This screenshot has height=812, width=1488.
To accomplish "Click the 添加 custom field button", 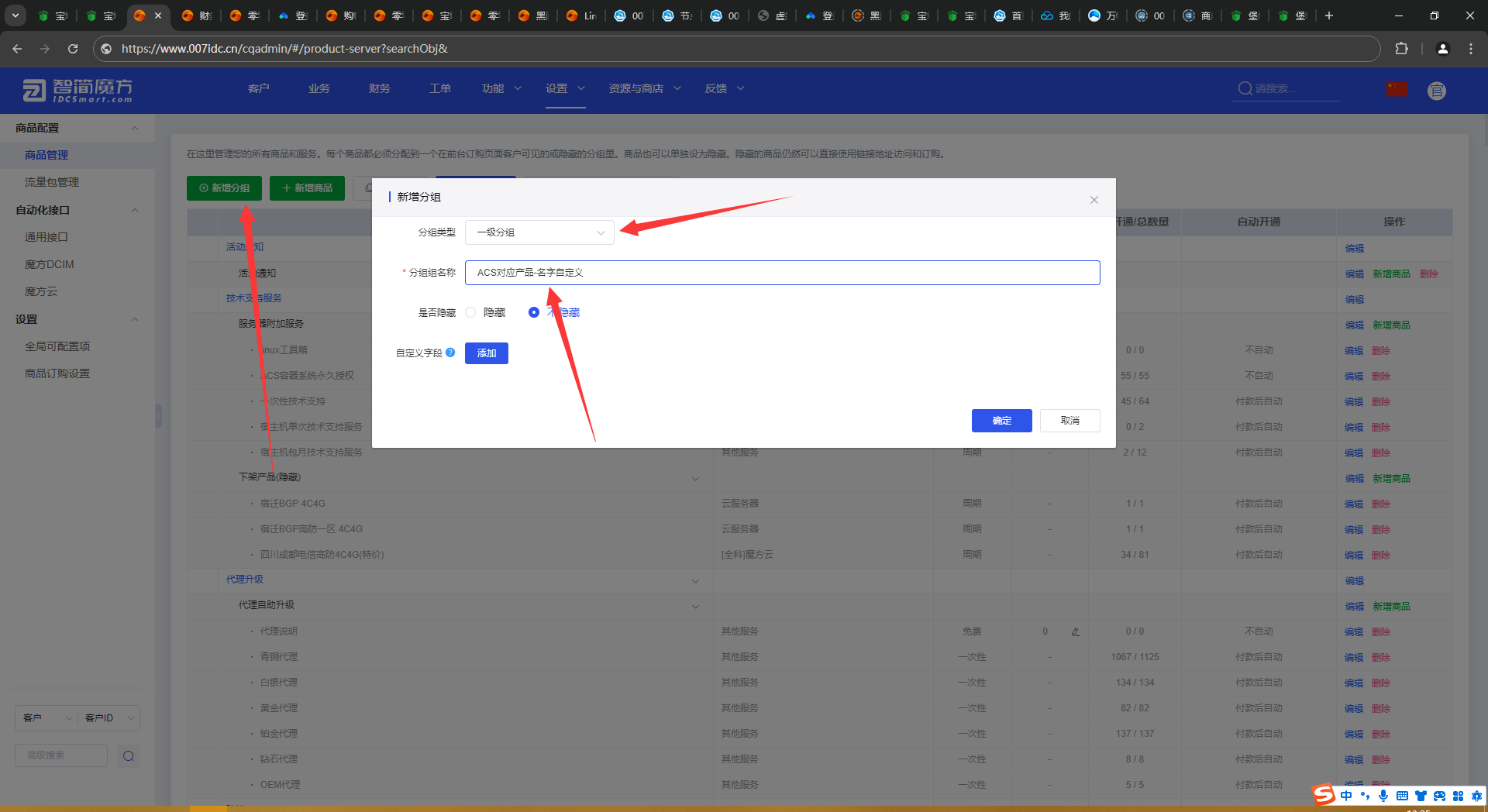I will [x=487, y=353].
